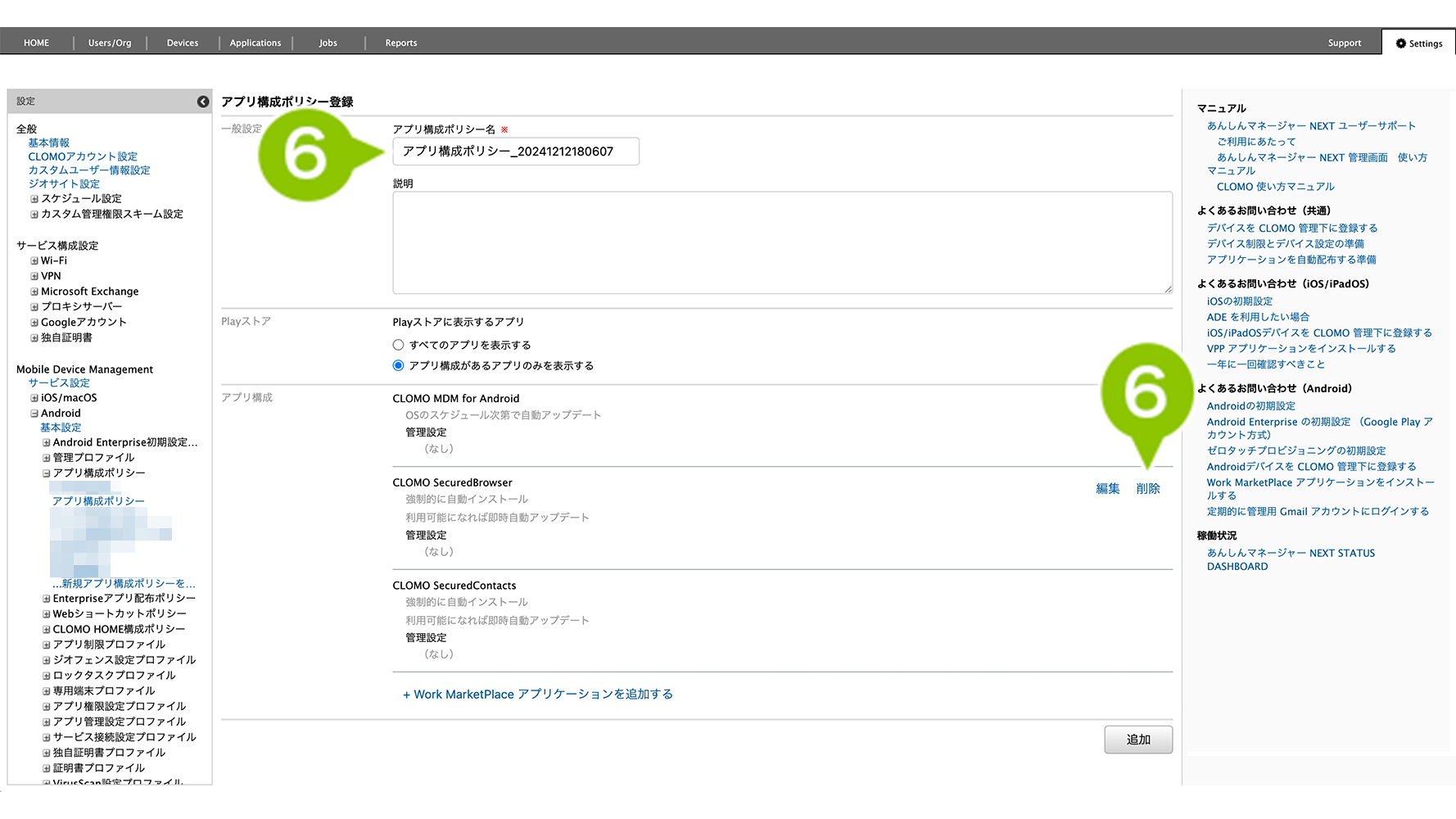Open CLOMOアカウント設定 link
Viewport: 1456px width, 819px height.
pos(83,156)
